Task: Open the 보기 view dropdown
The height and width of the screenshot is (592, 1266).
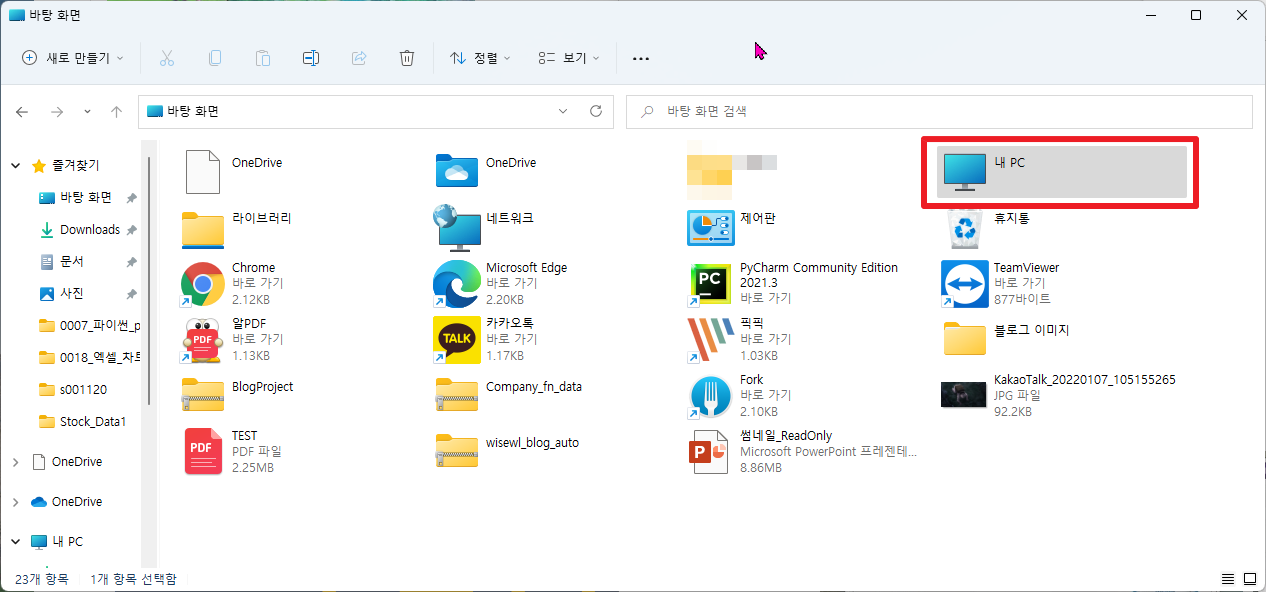Action: click(x=569, y=58)
